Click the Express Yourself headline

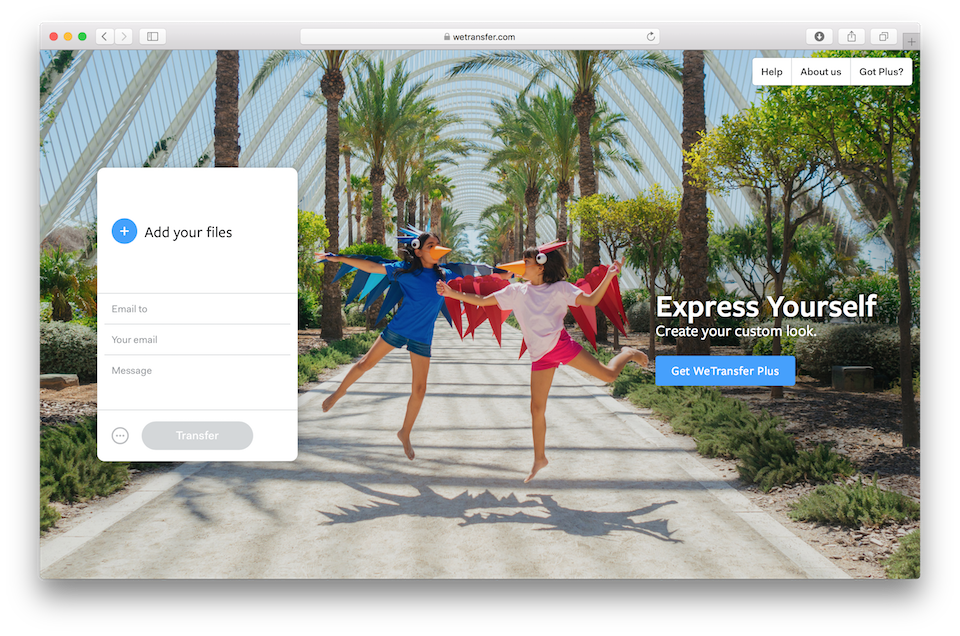pyautogui.click(x=766, y=306)
